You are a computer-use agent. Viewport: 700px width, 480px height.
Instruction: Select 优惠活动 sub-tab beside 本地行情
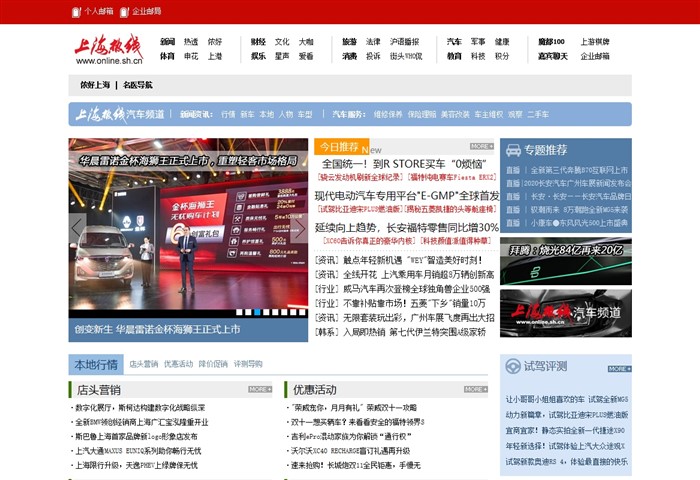click(x=178, y=364)
